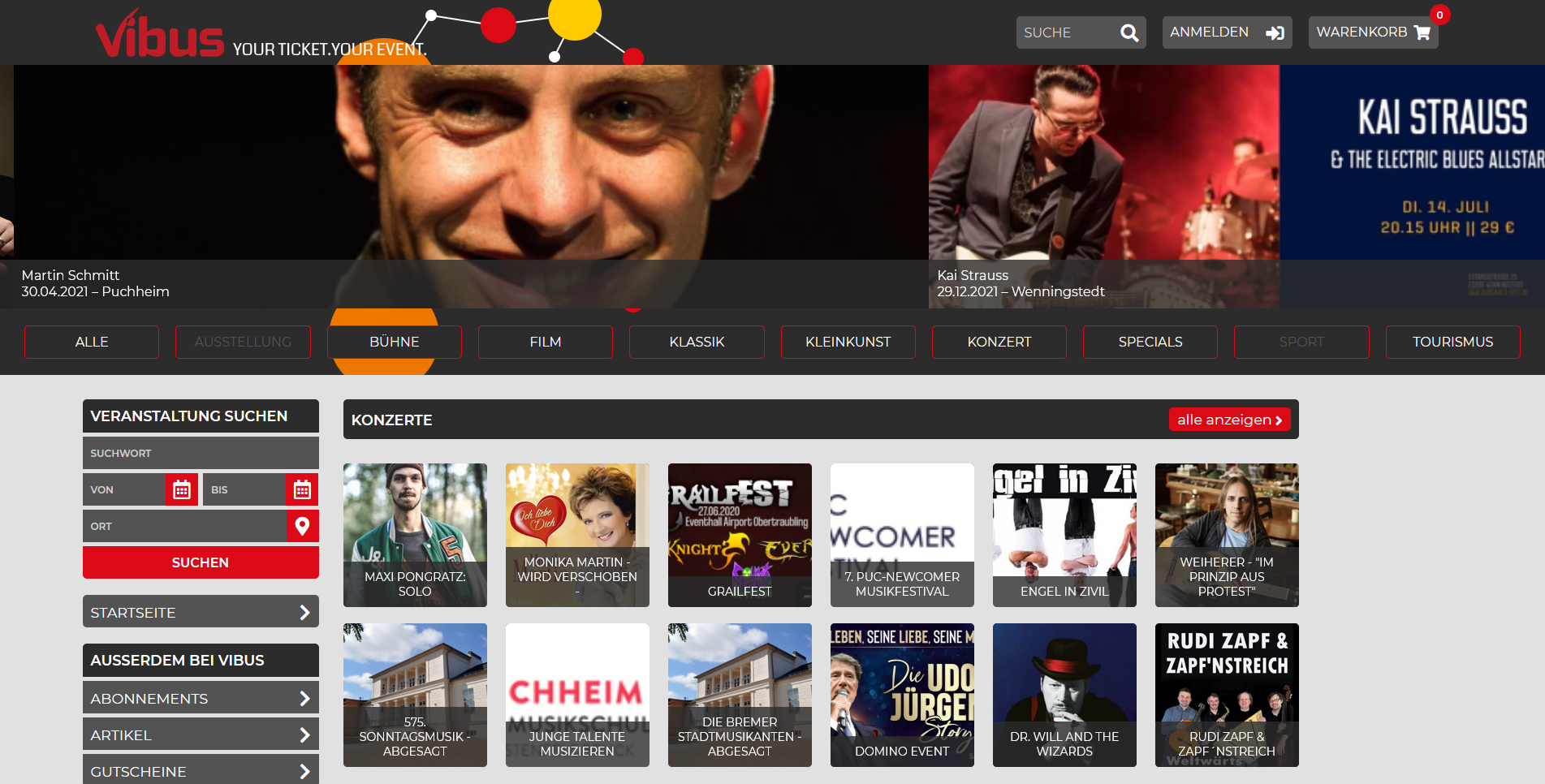Viewport: 1545px width, 784px height.
Task: Select the AUSSTELLUNG category tab
Action: coord(243,342)
